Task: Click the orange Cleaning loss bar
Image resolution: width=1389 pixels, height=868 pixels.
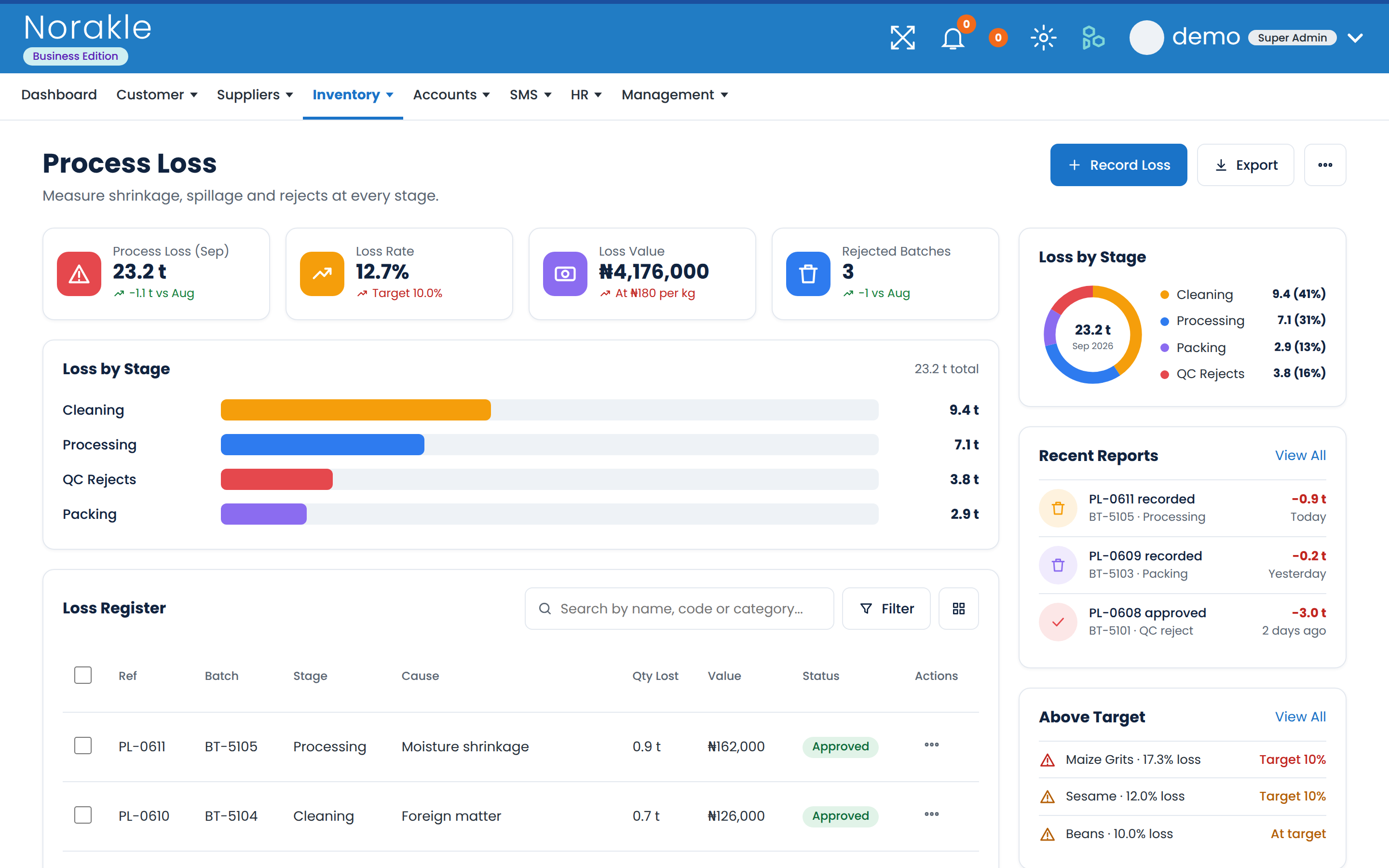Action: coord(355,410)
